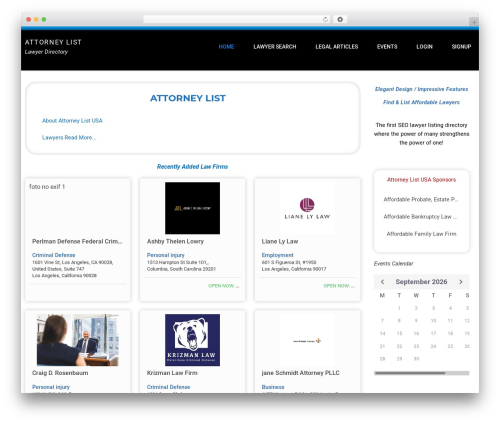Click the Attorney List site logo
Screen dimensions: 500x423
[53, 42]
